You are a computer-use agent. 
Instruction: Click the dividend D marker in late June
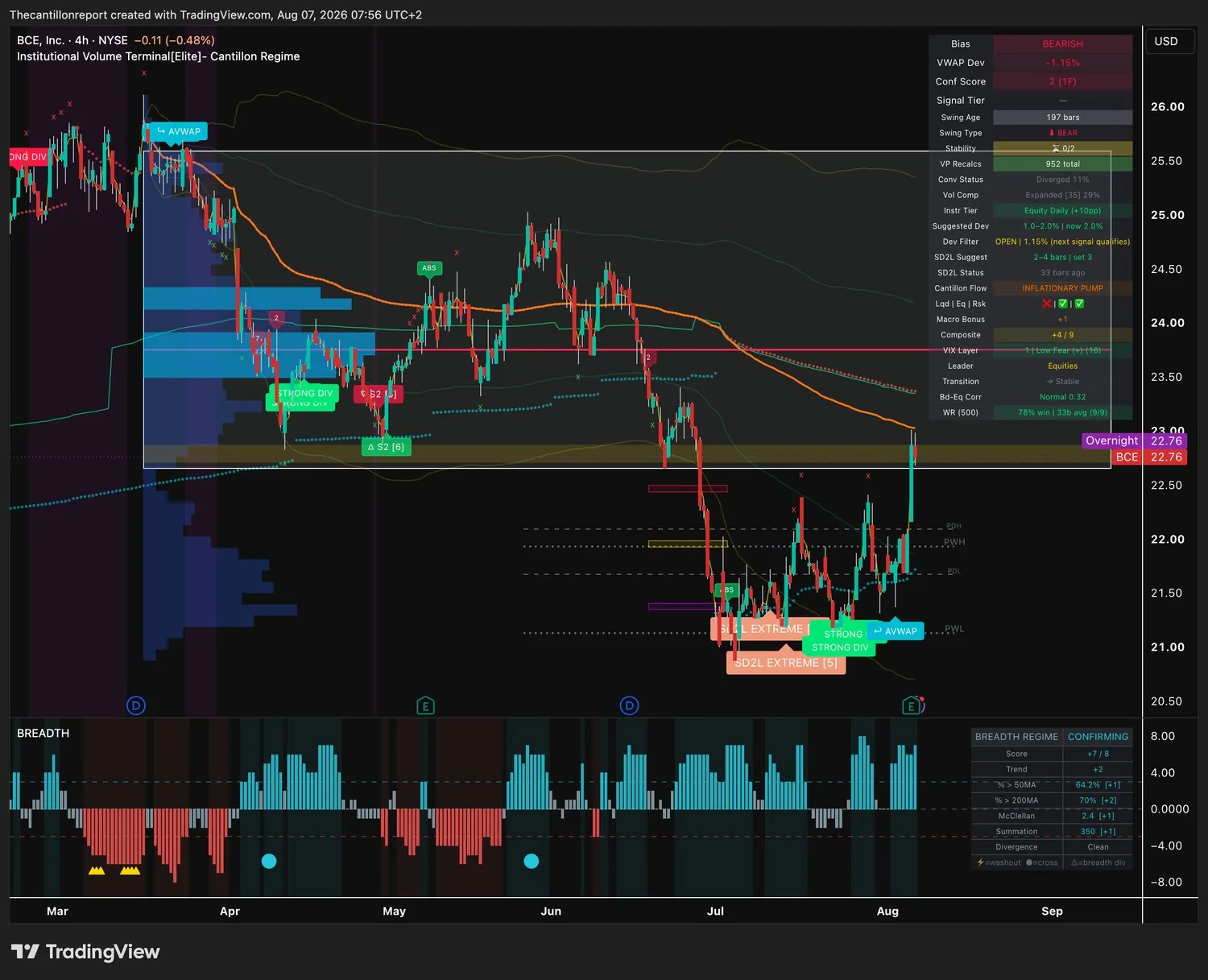(x=630, y=706)
